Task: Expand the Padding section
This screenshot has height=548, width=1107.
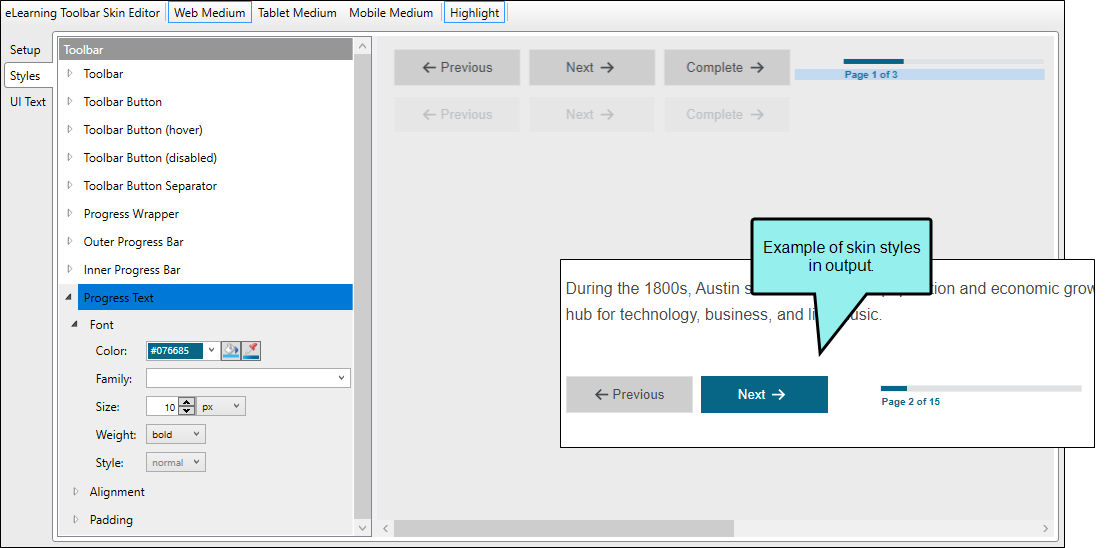Action: [76, 520]
